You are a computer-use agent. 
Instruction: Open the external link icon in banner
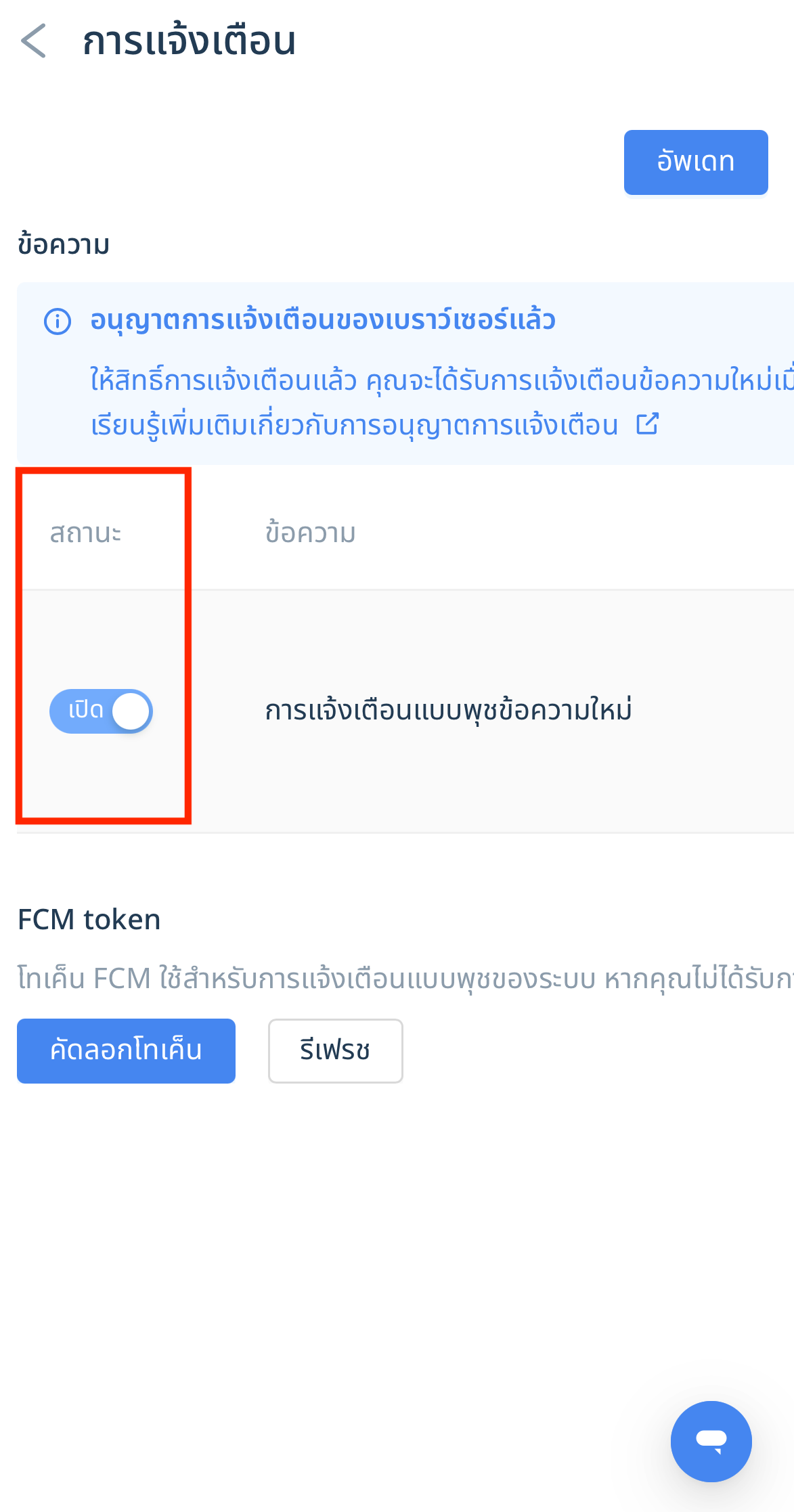[x=648, y=424]
